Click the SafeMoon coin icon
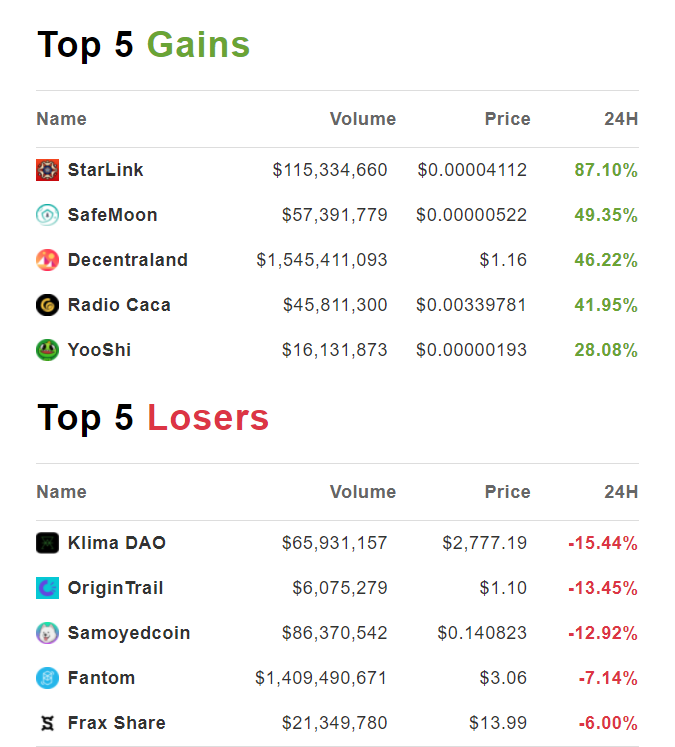The width and height of the screenshot is (675, 747). [47, 215]
